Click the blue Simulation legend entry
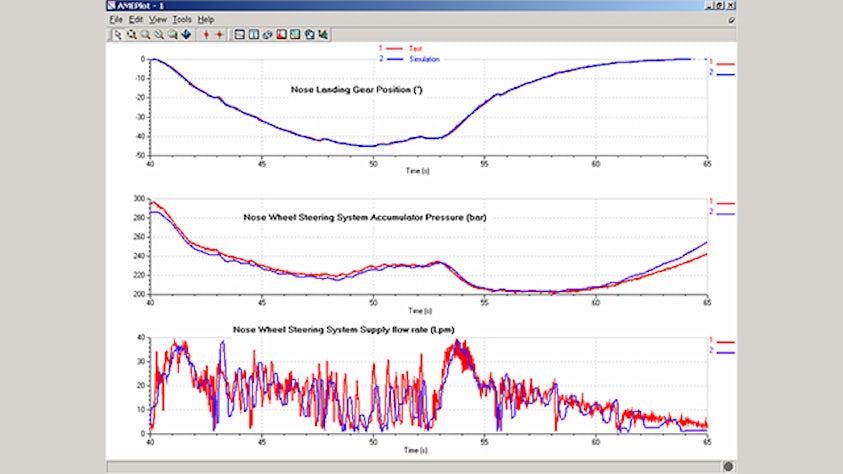The image size is (843, 474). 409,59
